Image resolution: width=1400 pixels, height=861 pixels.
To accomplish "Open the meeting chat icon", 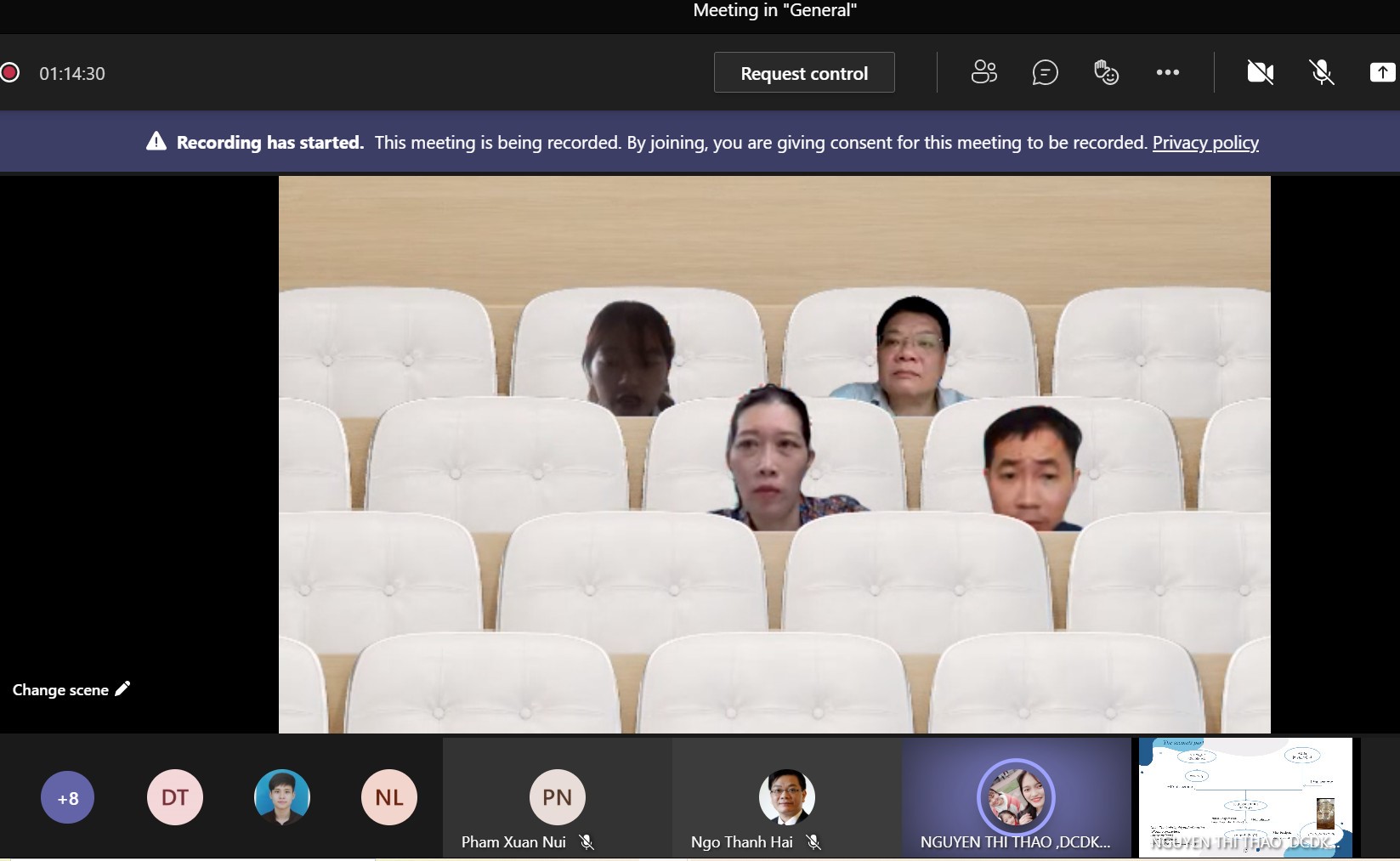I will 1045,72.
